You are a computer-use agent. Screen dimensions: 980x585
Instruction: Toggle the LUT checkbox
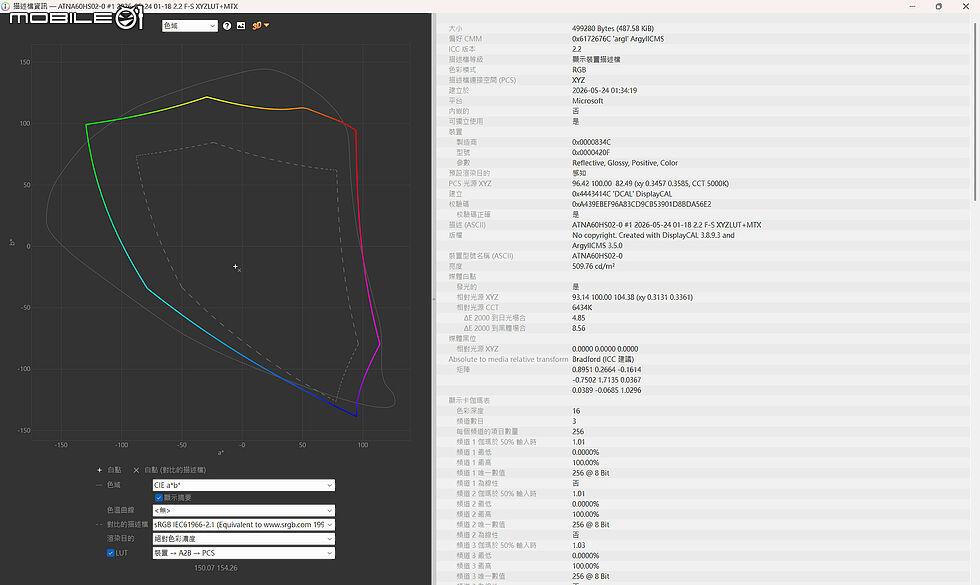point(111,553)
